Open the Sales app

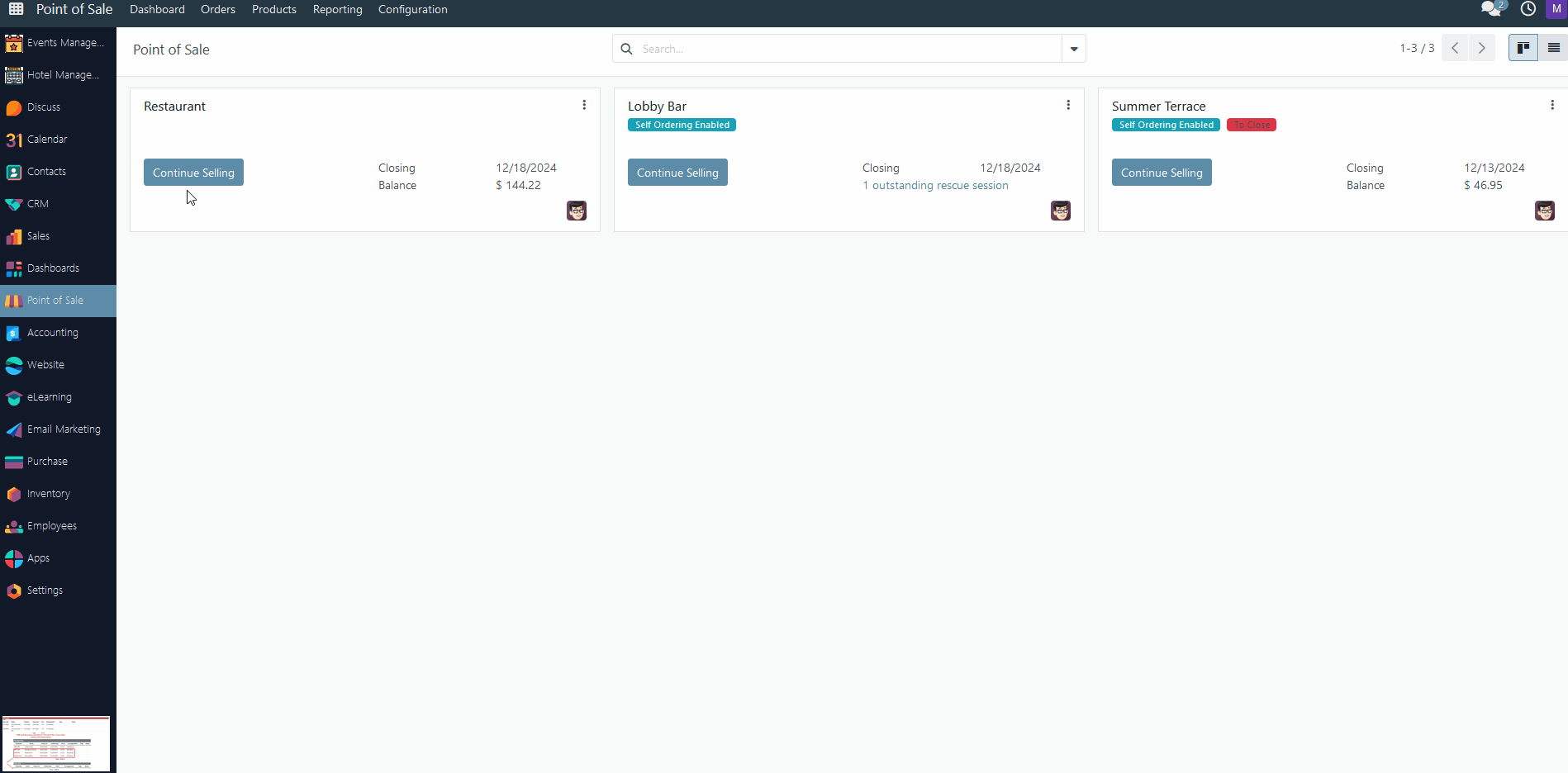pos(58,236)
